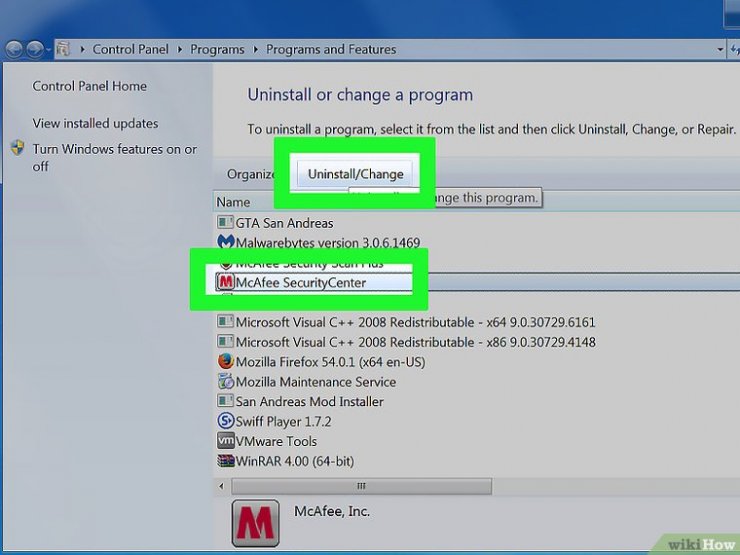Screen dimensions: 740x555
Task: Select Malwarebytes version 3.0.6.1469 entry
Action: (328, 243)
